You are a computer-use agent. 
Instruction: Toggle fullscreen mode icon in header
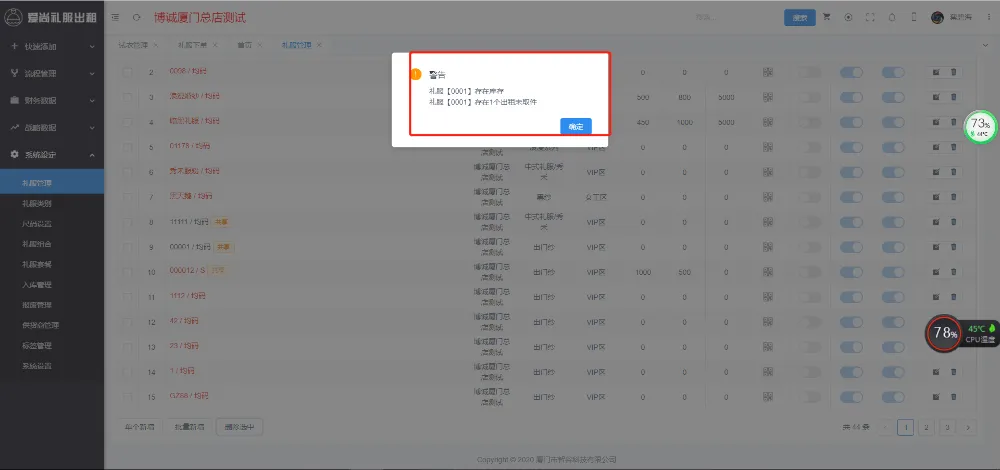click(x=869, y=18)
